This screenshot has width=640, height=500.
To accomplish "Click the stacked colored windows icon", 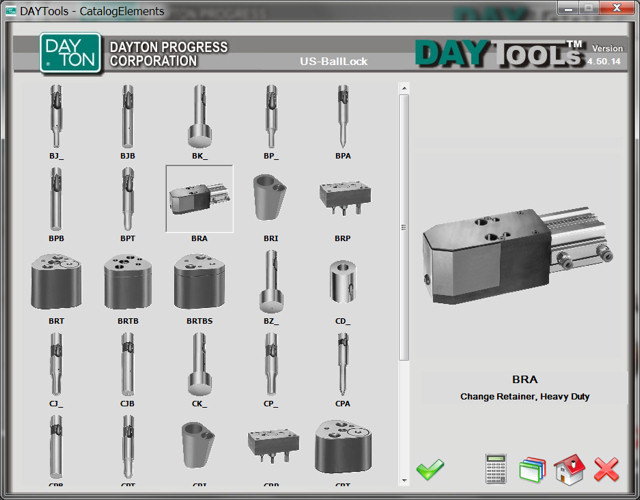I will point(532,469).
